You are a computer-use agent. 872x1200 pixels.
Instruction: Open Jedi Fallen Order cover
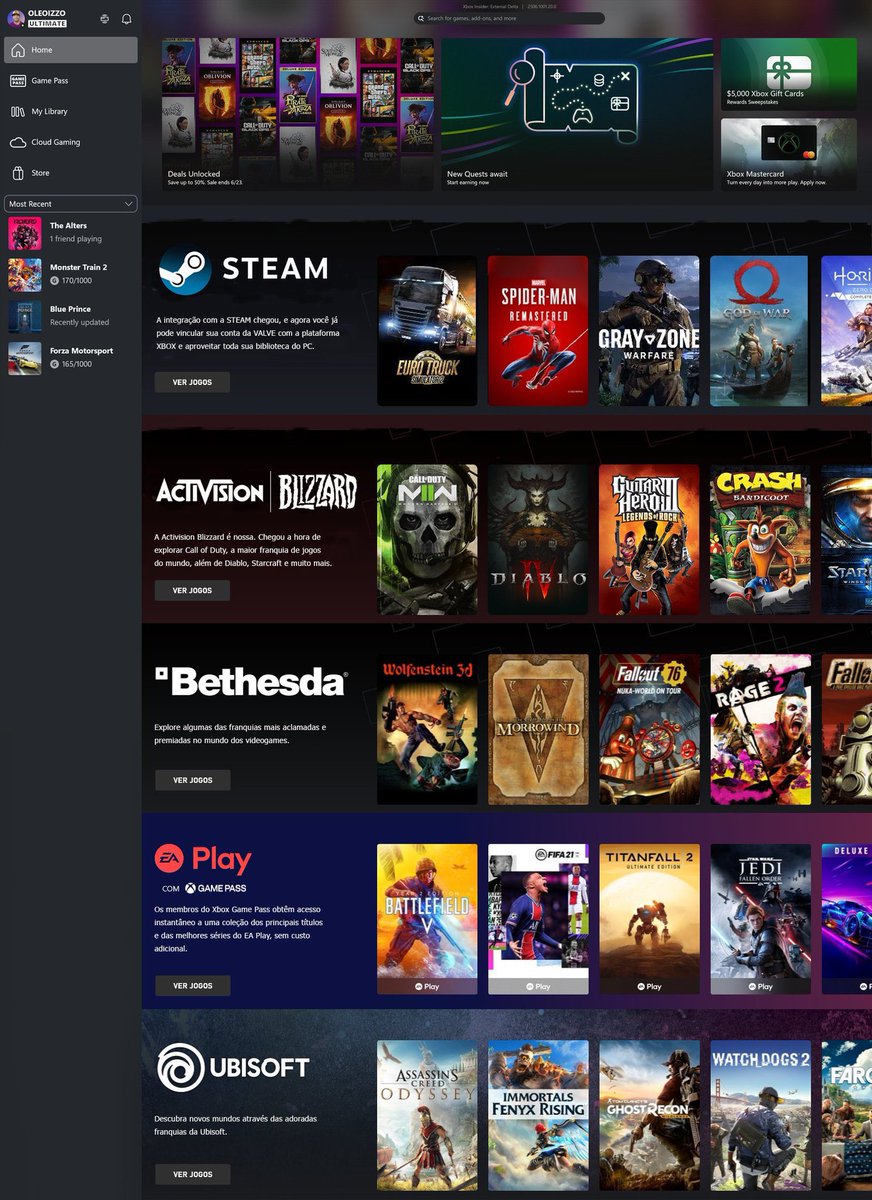[x=760, y=919]
